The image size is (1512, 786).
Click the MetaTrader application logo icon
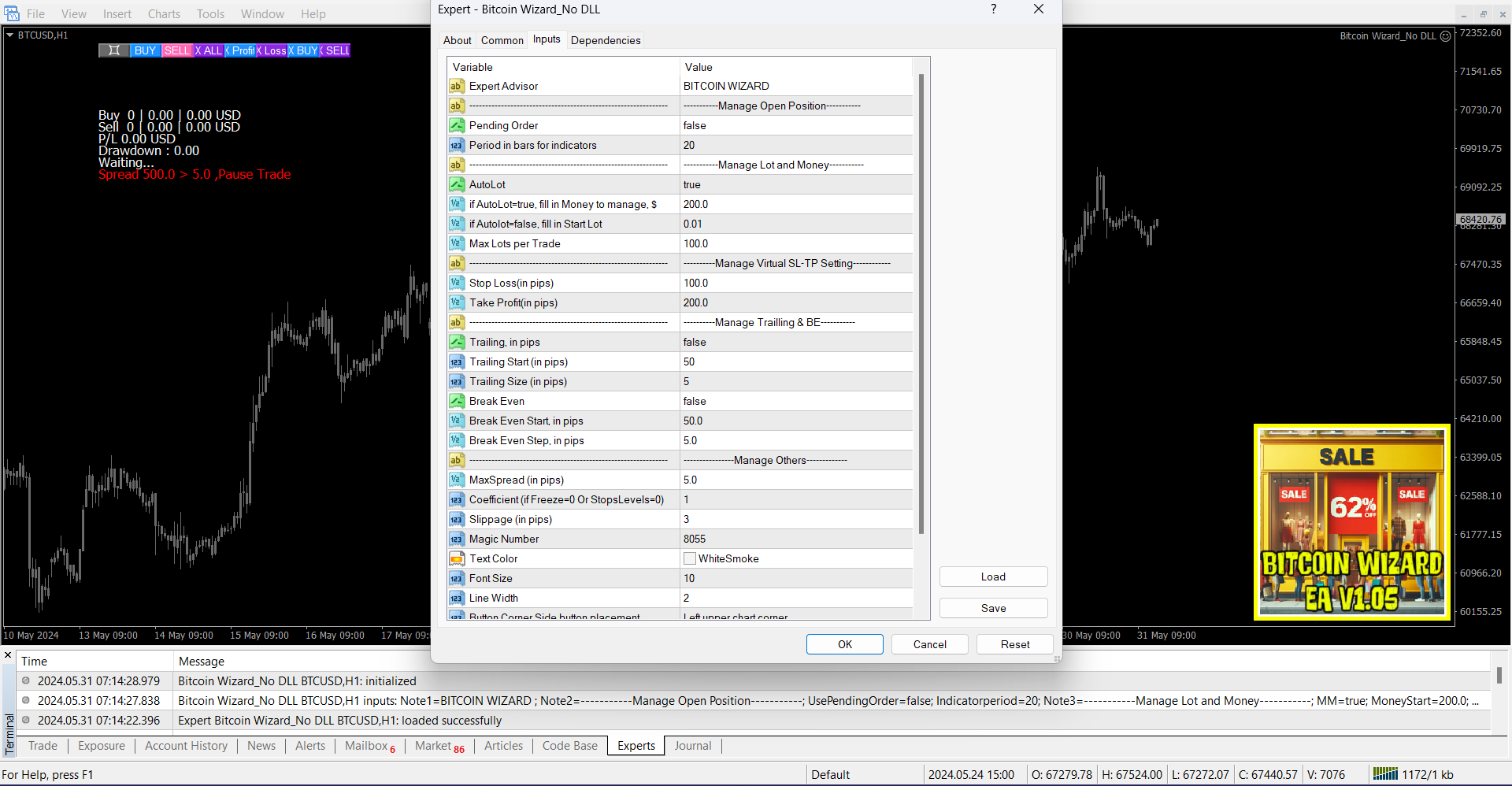point(12,13)
